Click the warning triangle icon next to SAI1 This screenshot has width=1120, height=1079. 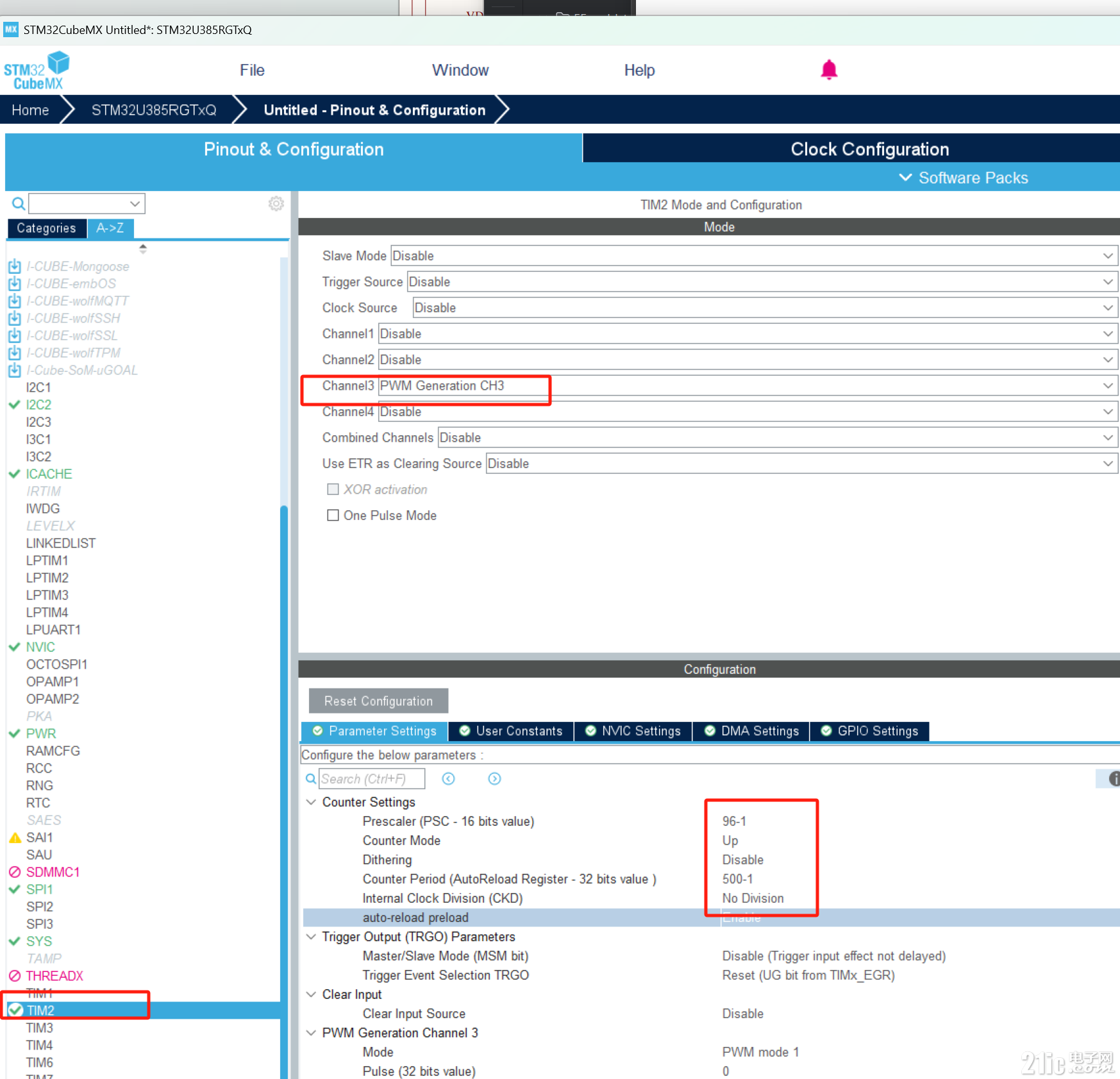(x=15, y=837)
